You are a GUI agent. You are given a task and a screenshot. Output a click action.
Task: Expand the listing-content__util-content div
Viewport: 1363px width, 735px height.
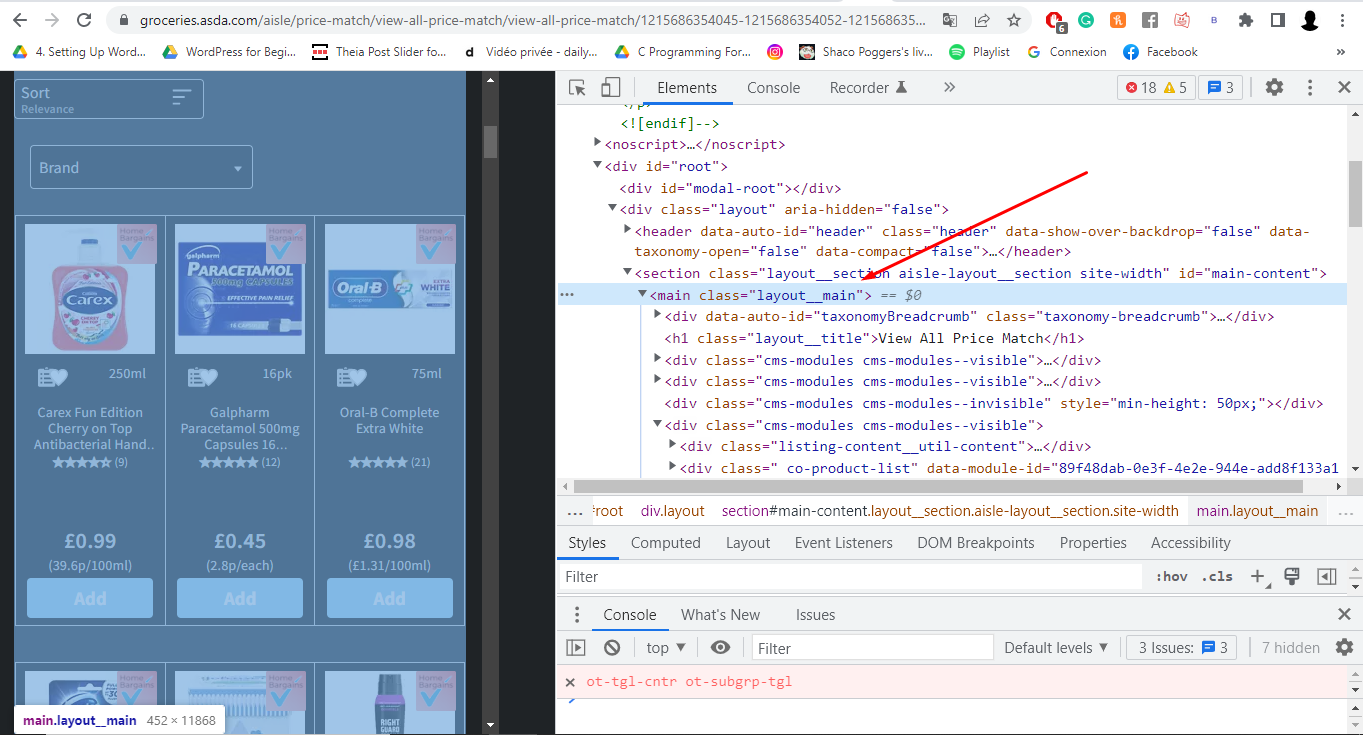pyautogui.click(x=673, y=446)
